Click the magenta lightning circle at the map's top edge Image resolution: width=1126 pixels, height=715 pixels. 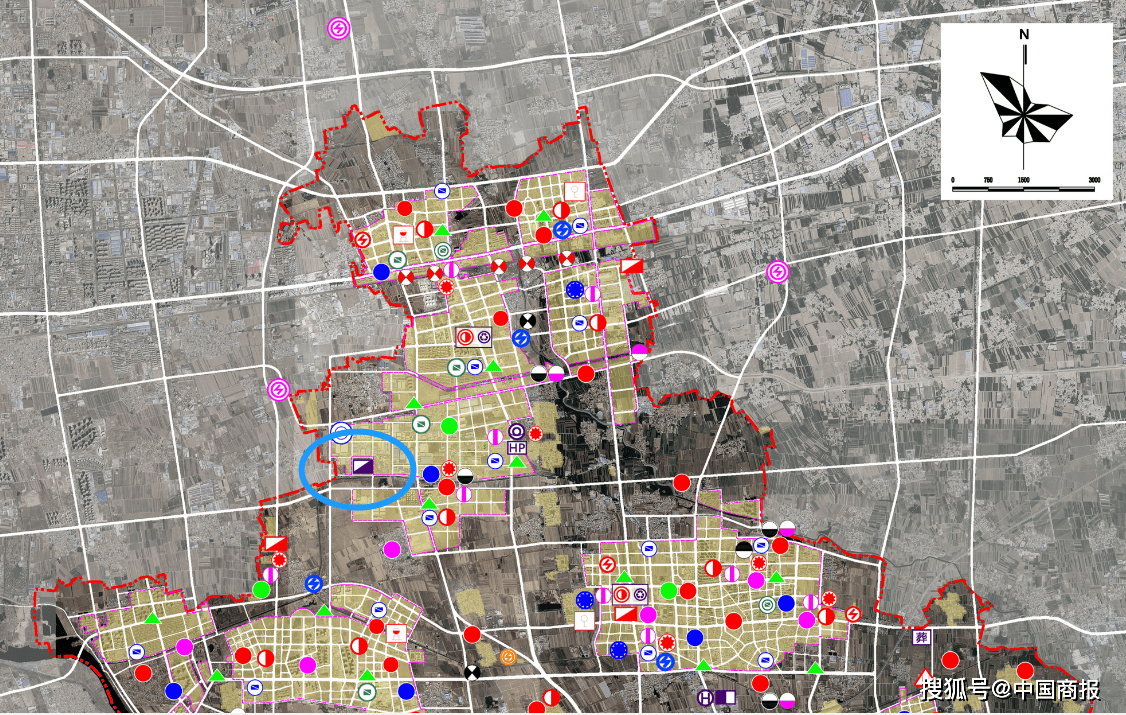point(338,29)
